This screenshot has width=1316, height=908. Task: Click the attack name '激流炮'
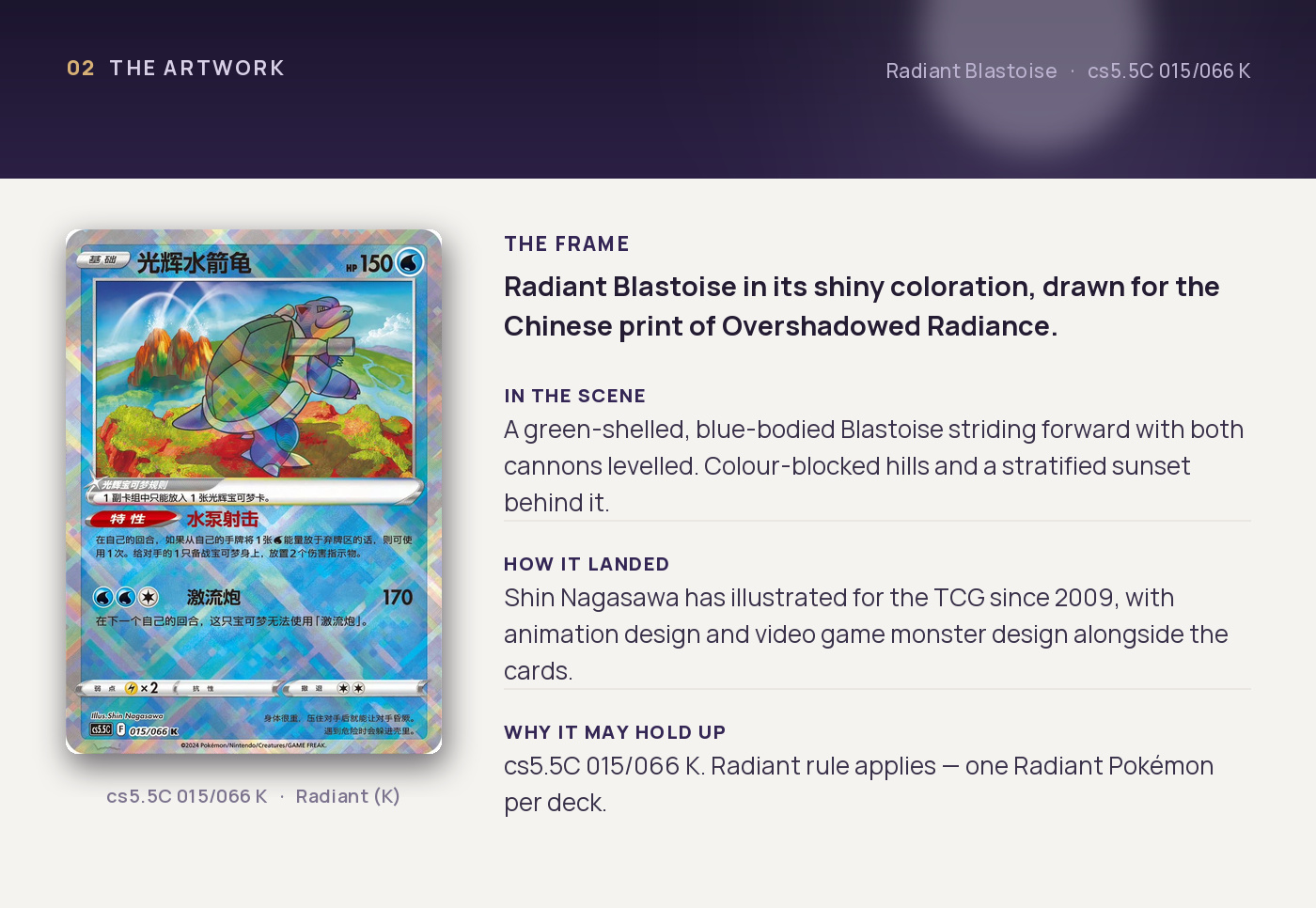click(213, 598)
